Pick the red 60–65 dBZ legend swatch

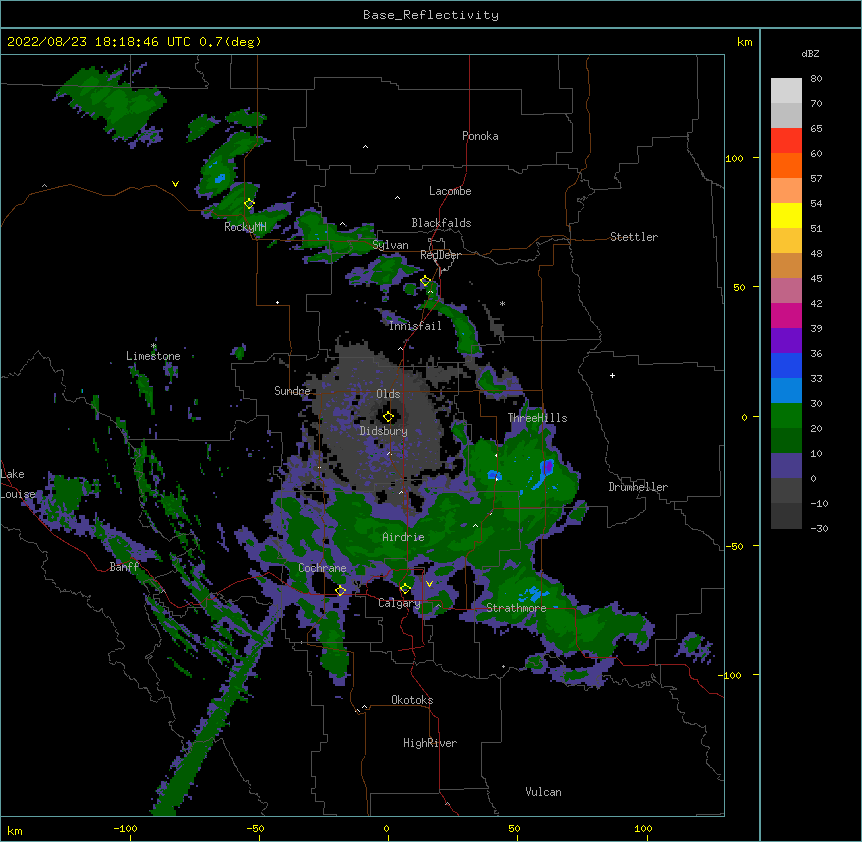(x=786, y=141)
